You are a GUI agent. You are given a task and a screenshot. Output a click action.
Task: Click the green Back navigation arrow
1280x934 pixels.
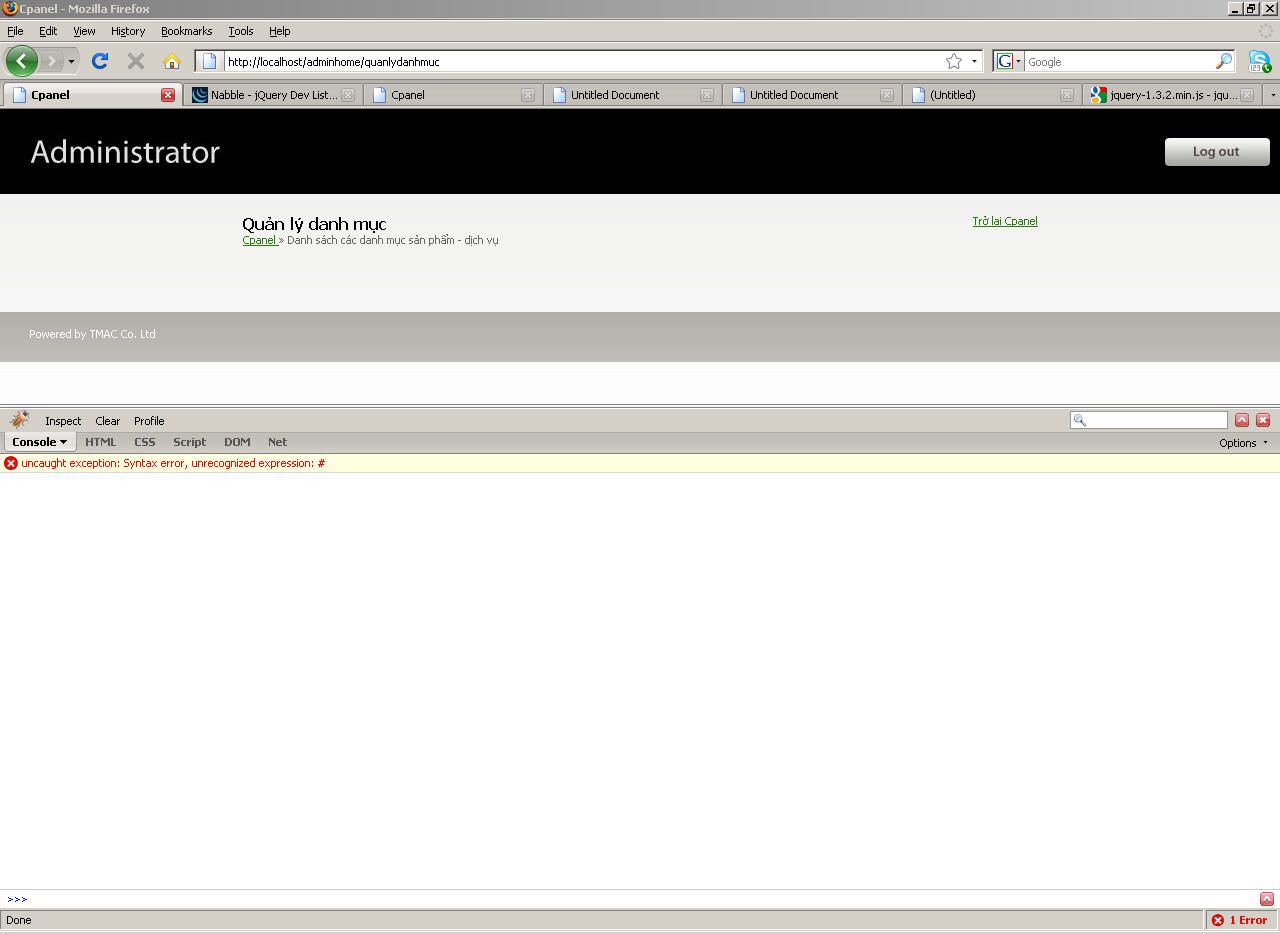(x=21, y=61)
